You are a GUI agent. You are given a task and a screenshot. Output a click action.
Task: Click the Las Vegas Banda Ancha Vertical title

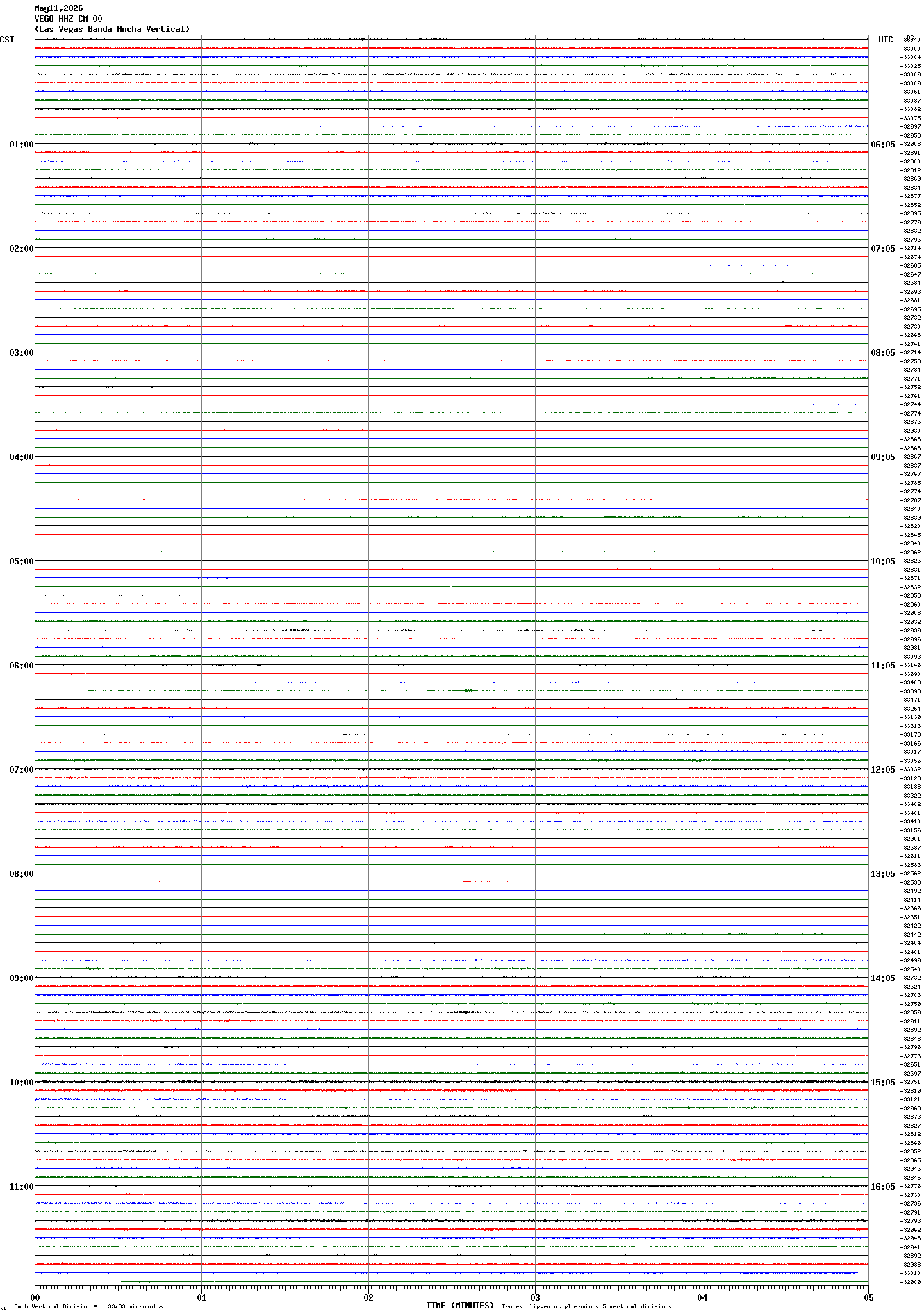pyautogui.click(x=112, y=29)
